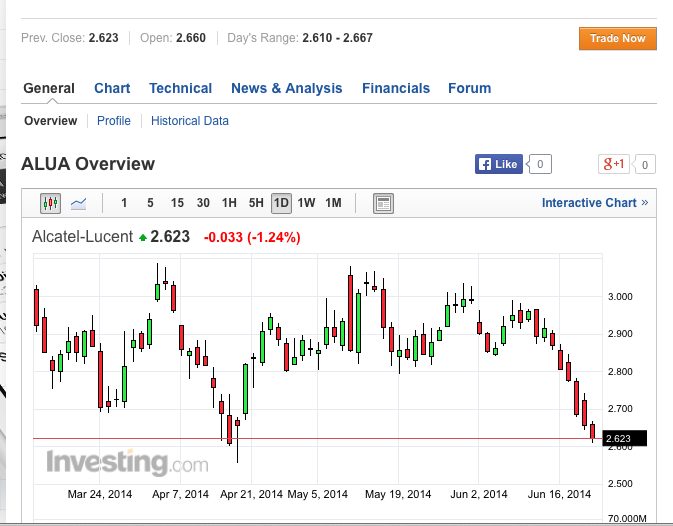The height and width of the screenshot is (526, 673).
Task: Select the Overview sub-tab
Action: pyautogui.click(x=51, y=121)
